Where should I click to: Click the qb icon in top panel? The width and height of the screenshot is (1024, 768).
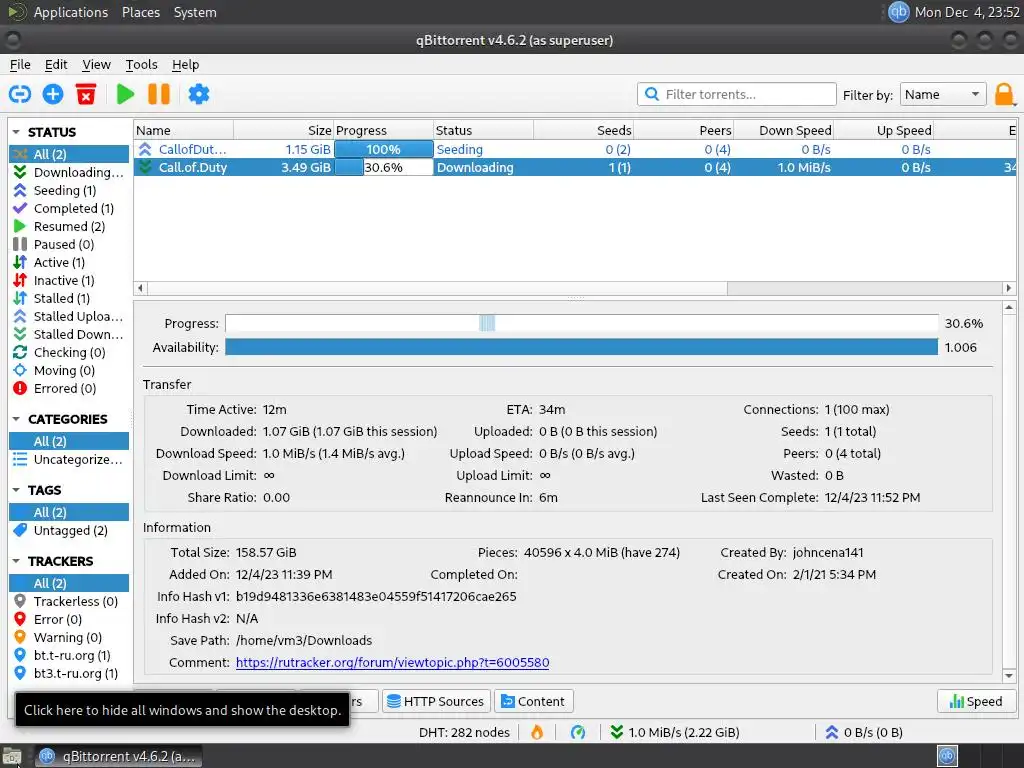point(899,12)
